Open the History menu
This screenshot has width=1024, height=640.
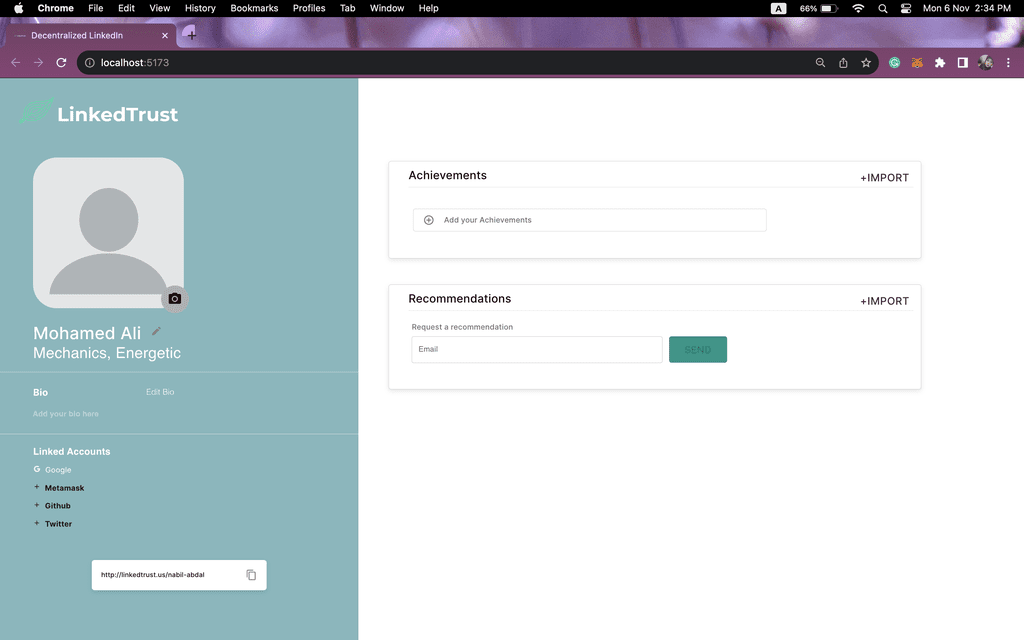click(x=200, y=8)
